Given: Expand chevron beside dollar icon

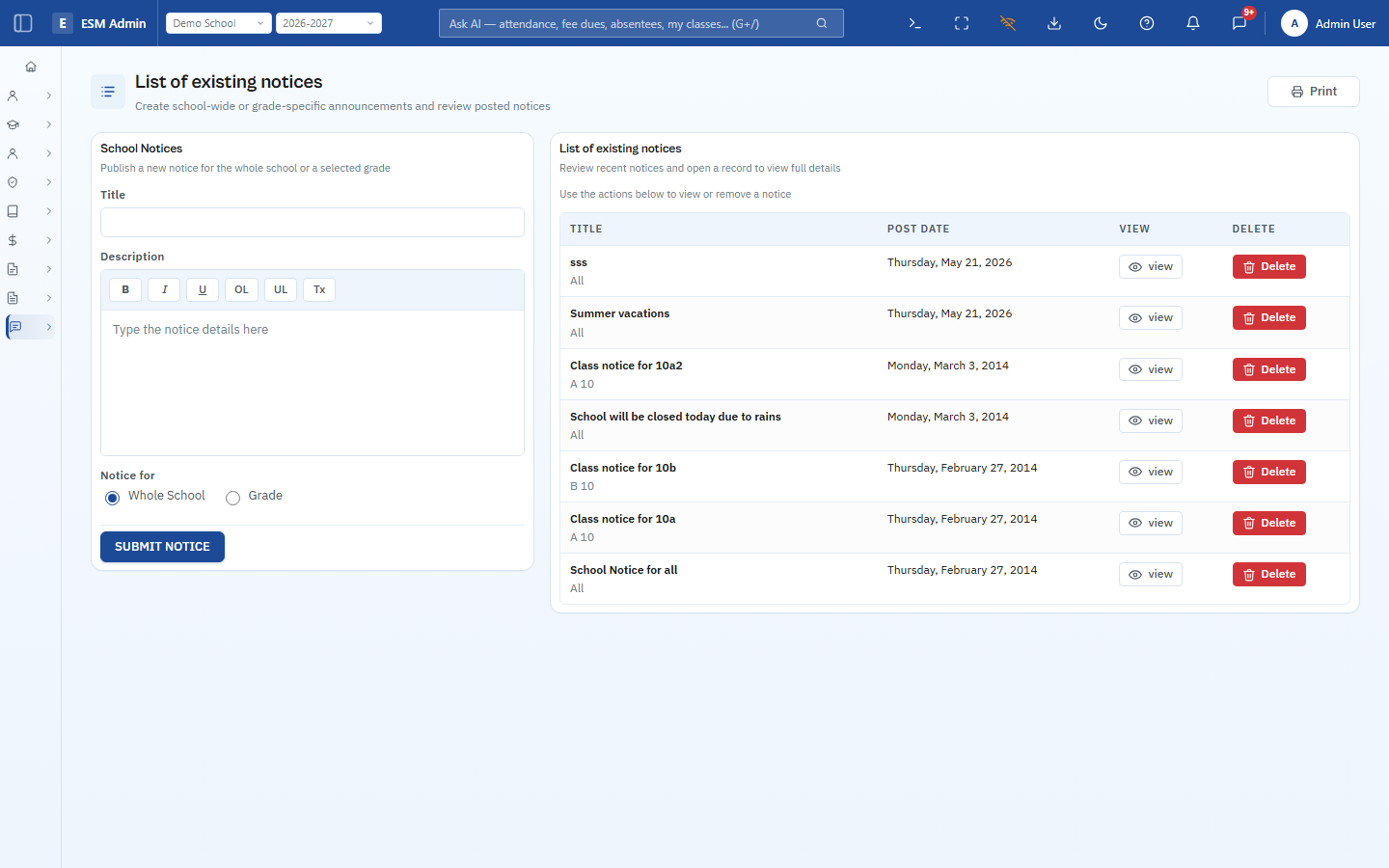Looking at the screenshot, I should coord(49,240).
